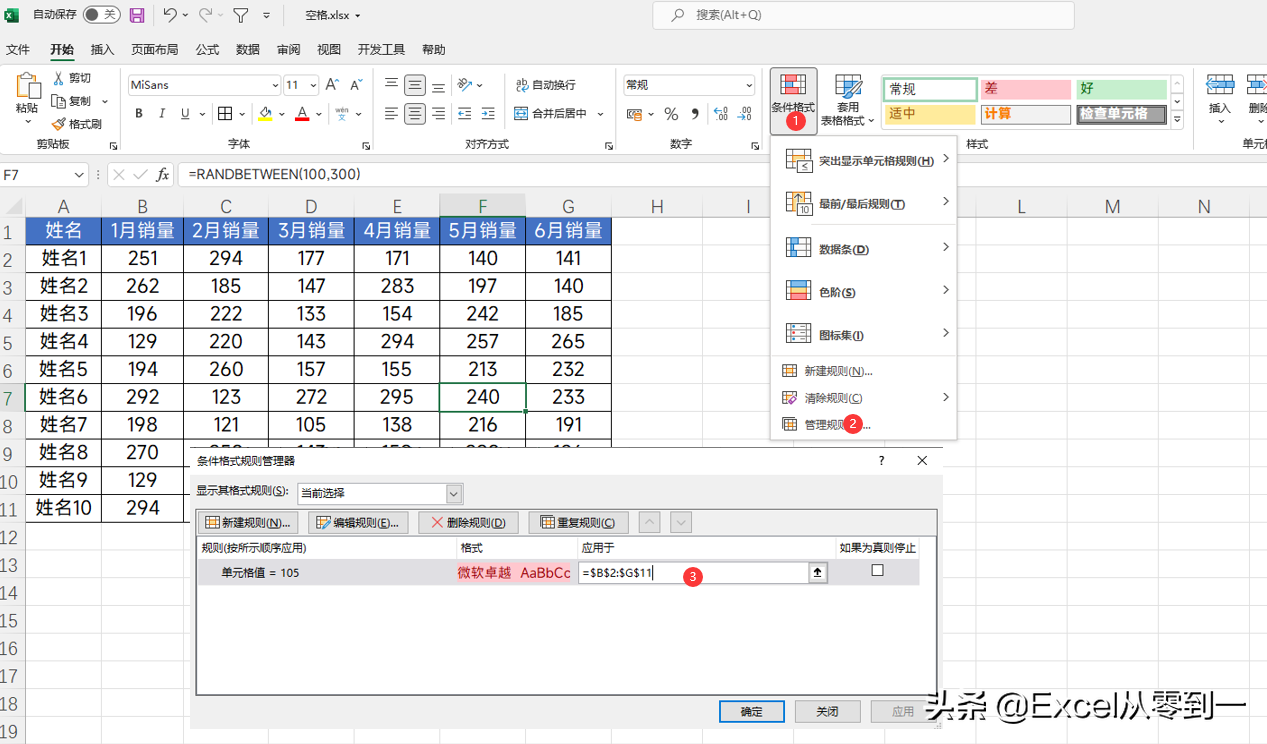Click the save icon in title bar

click(137, 15)
